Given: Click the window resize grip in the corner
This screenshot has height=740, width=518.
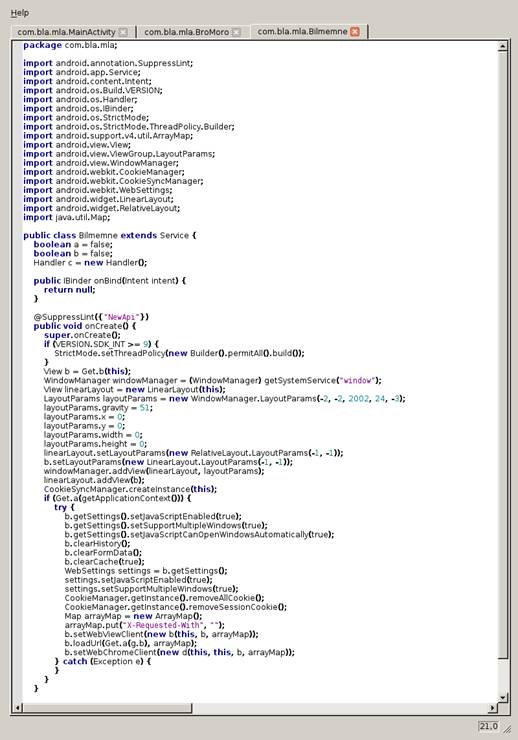Looking at the screenshot, I should coord(507,729).
